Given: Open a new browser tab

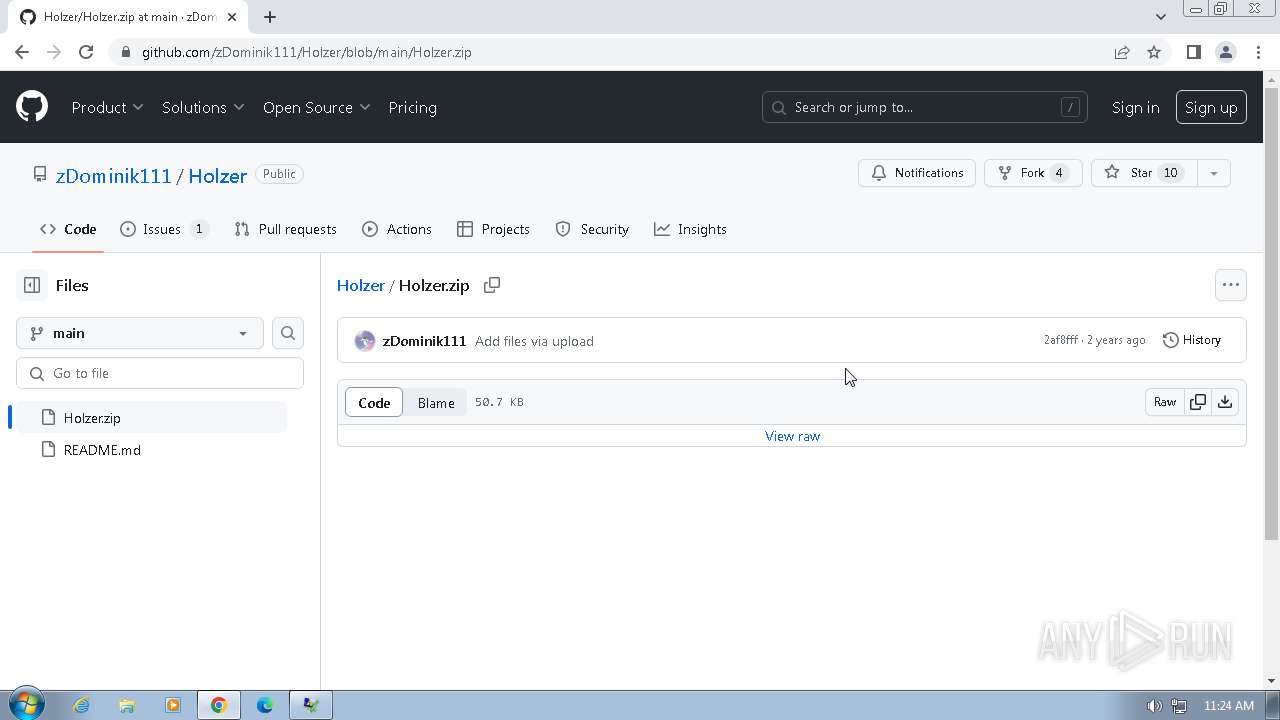Looking at the screenshot, I should (x=270, y=16).
